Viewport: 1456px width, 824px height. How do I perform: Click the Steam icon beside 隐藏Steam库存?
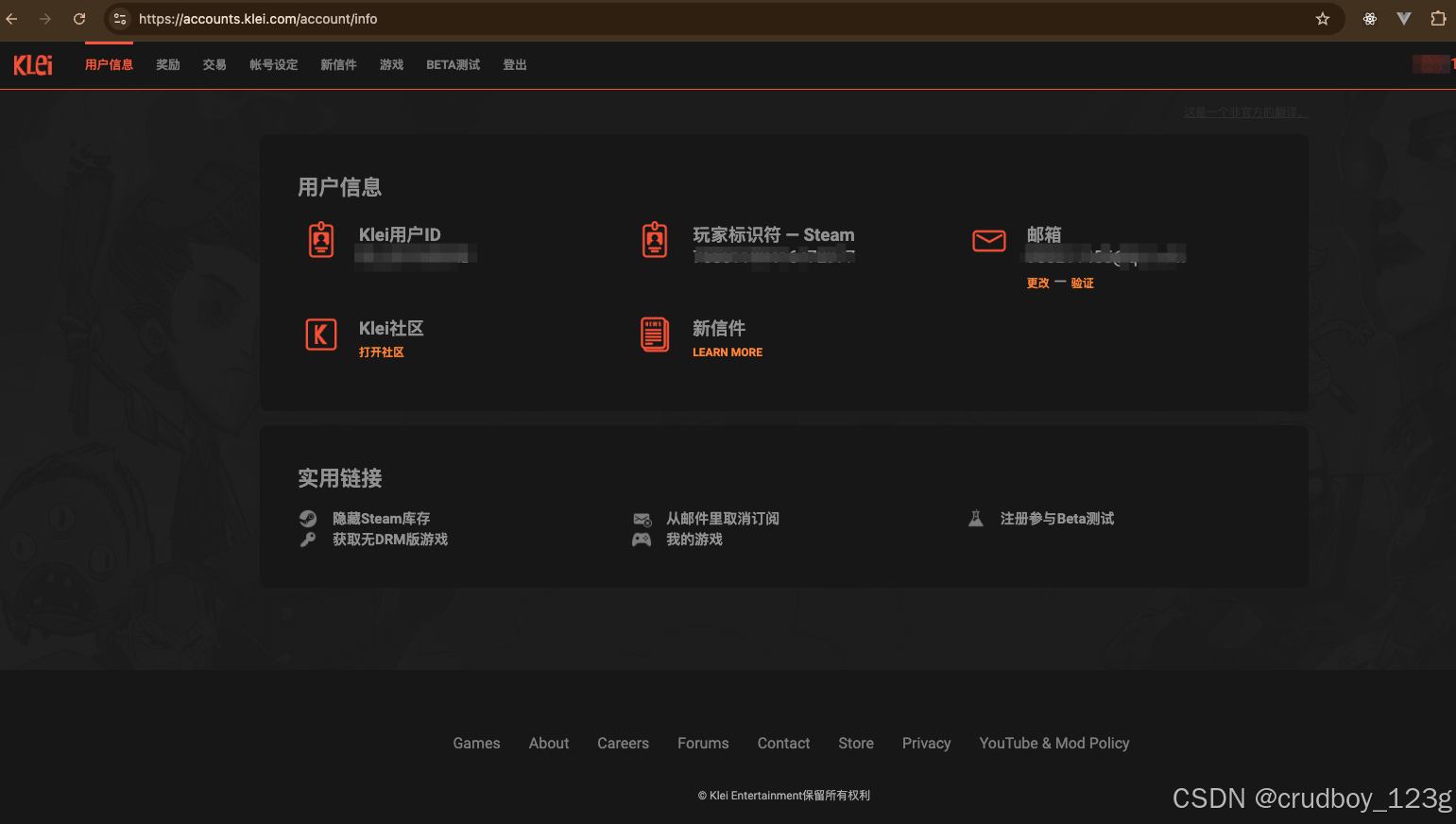click(x=308, y=518)
